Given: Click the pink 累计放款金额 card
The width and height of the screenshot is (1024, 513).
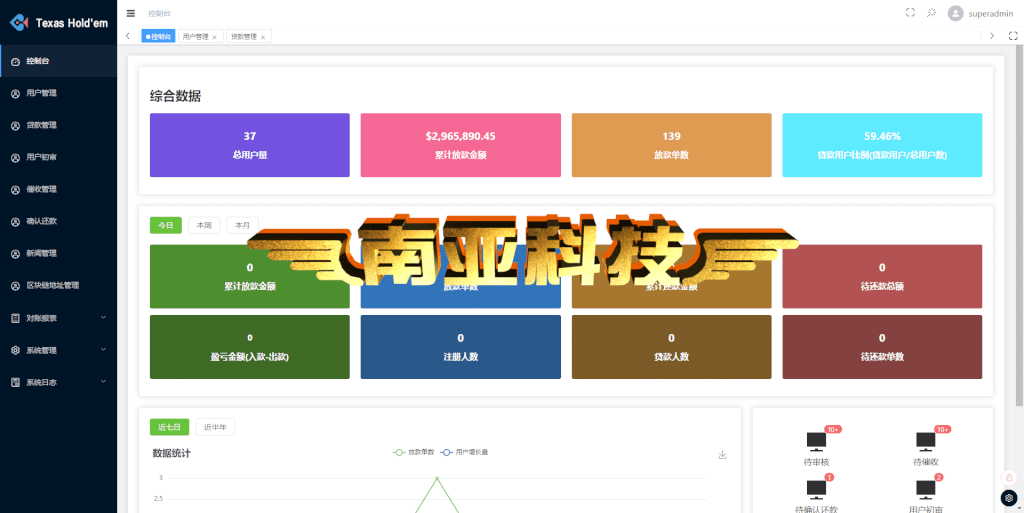Looking at the screenshot, I should click(460, 145).
